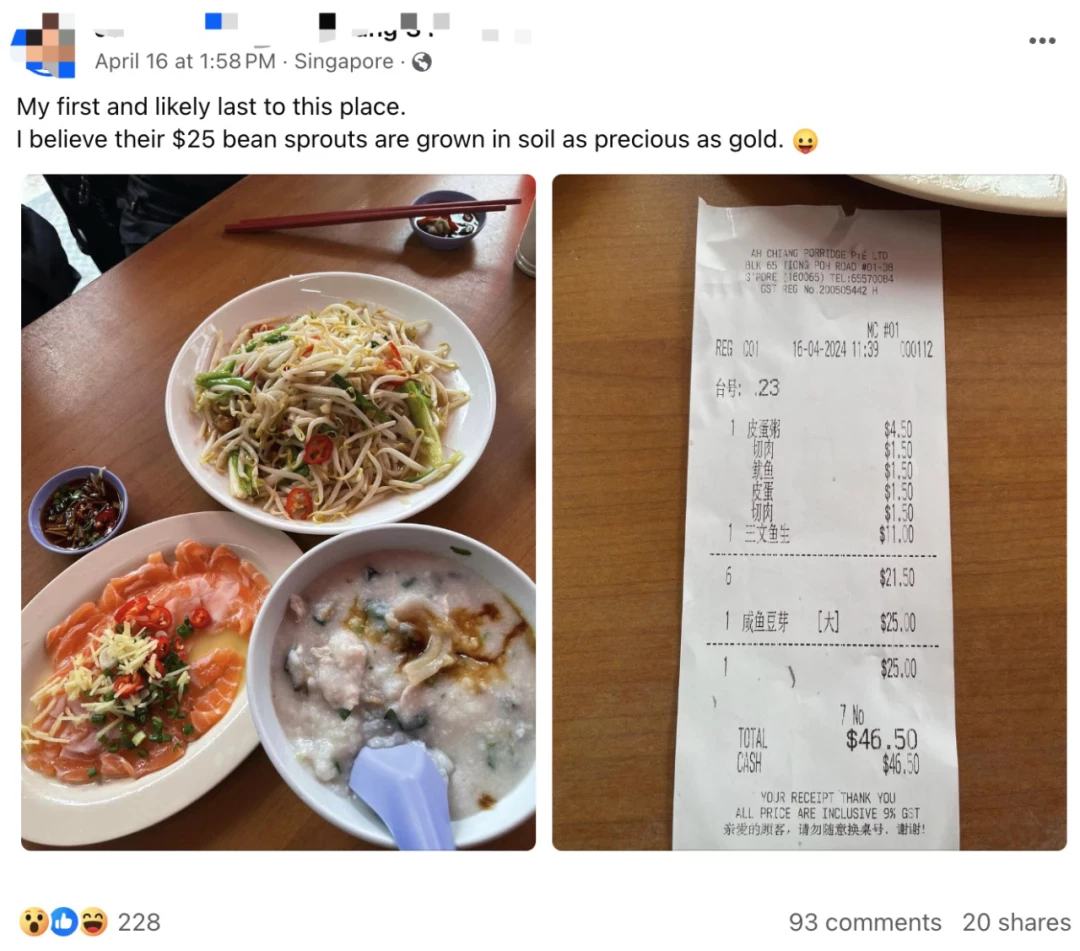Click the porridge bowl in photo
Viewport: 1080px width, 951px height.
[398, 685]
